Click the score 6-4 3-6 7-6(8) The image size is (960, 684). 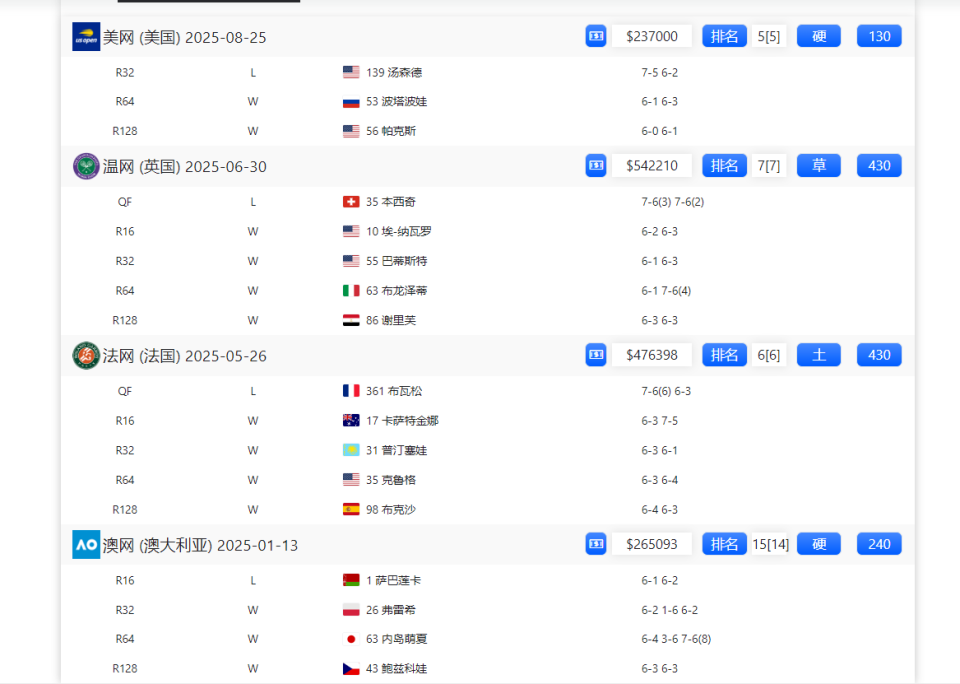(x=676, y=639)
